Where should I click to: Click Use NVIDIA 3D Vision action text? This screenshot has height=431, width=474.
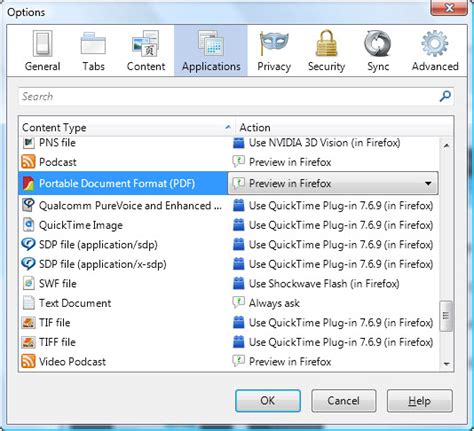pos(325,143)
